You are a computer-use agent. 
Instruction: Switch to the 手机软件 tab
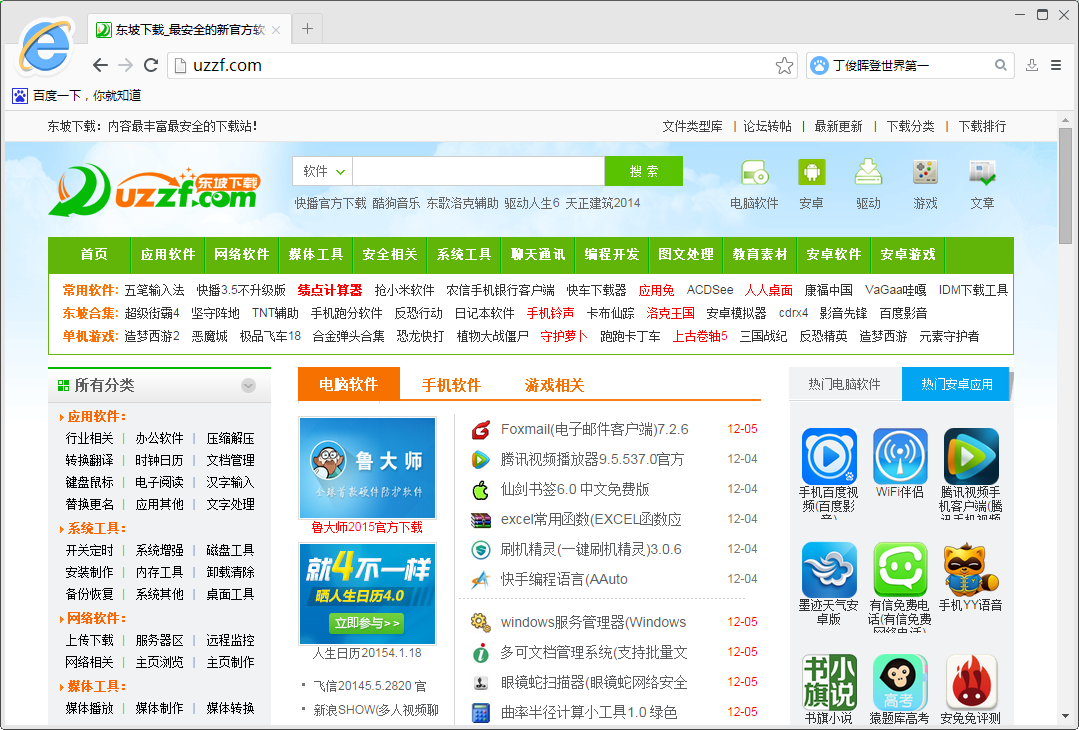(451, 385)
